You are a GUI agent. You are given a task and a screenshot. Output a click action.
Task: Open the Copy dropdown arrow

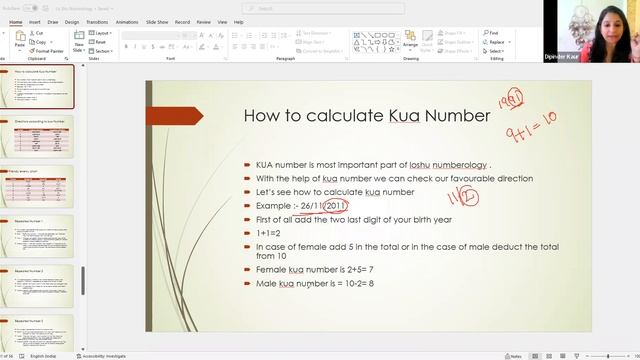pyautogui.click(x=51, y=42)
